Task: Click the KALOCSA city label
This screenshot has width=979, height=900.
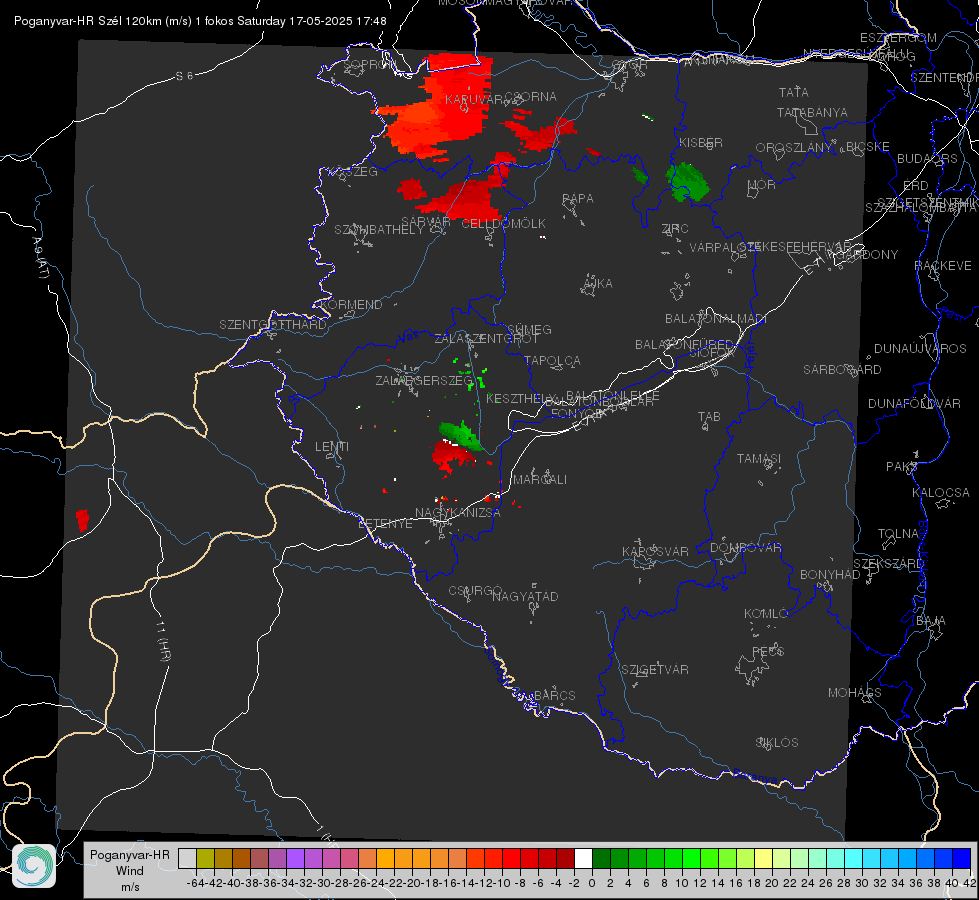Action: coord(941,493)
